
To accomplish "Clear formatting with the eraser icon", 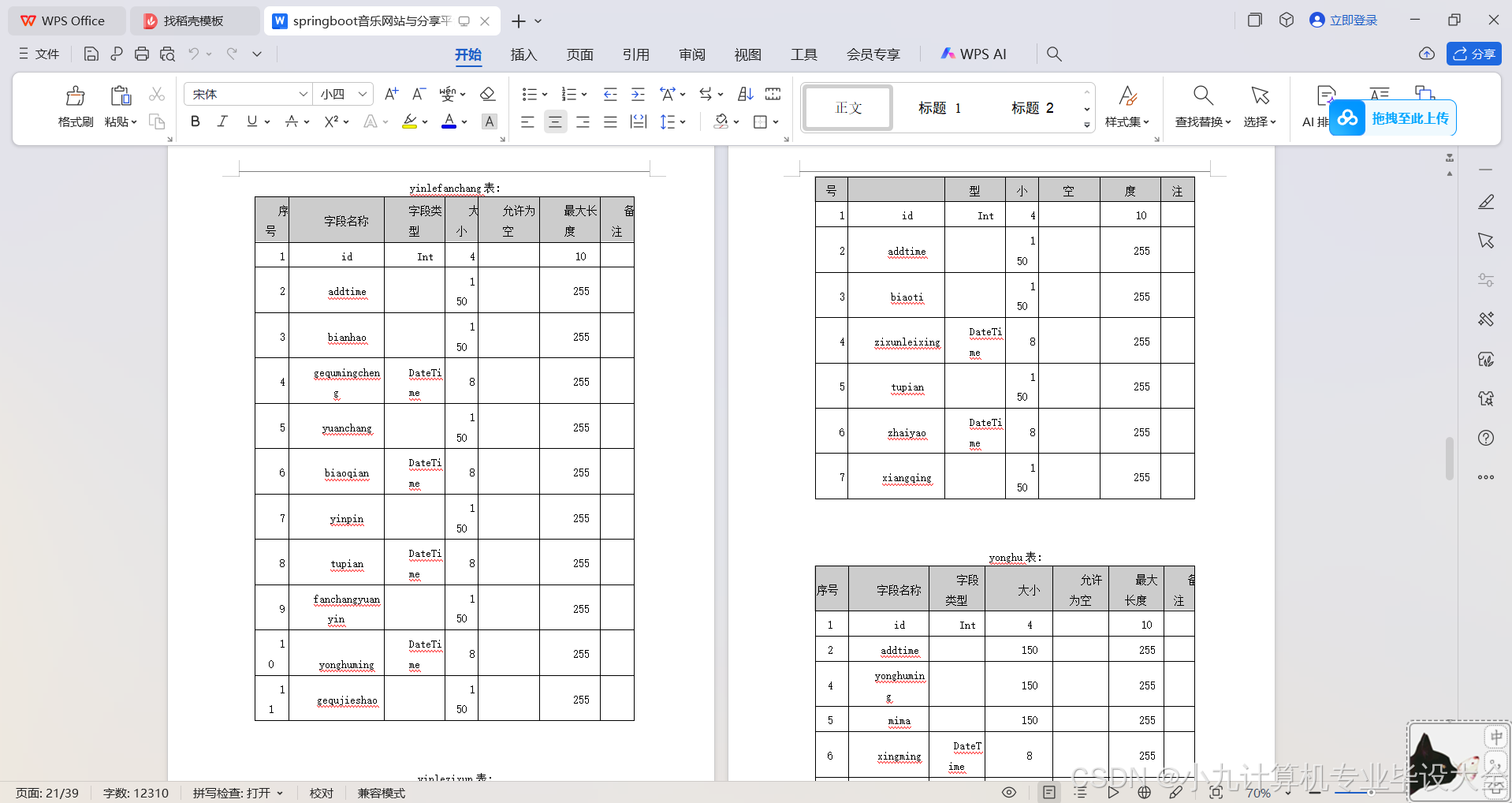I will point(487,95).
